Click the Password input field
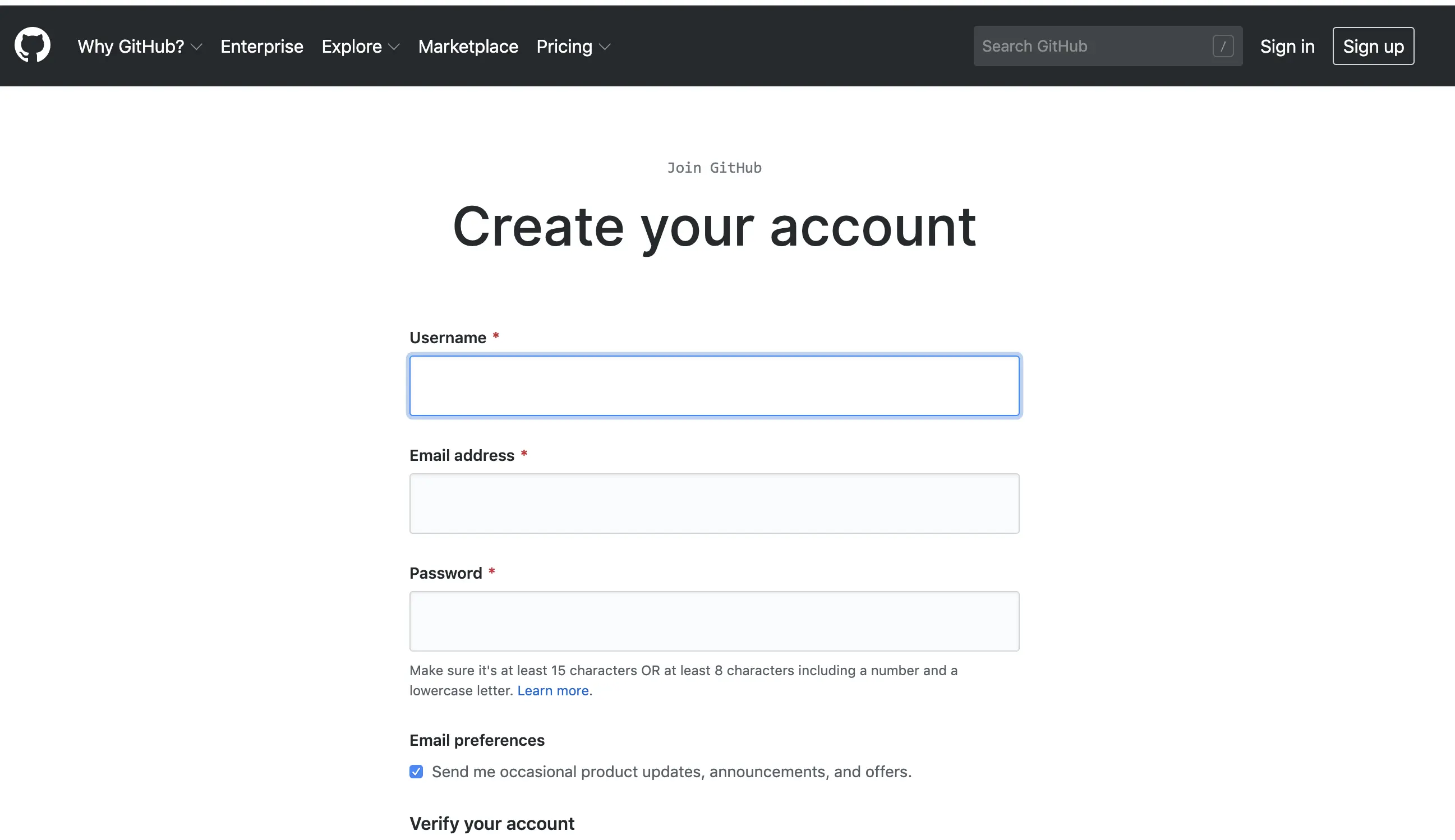Screen dimensions: 1455x840 point(713,621)
